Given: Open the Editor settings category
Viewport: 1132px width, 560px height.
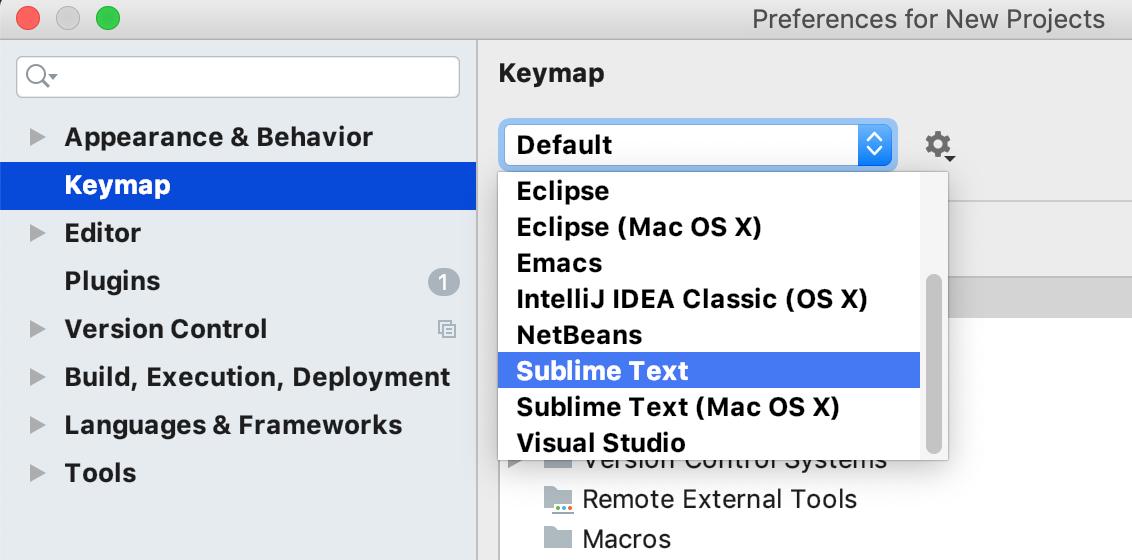Looking at the screenshot, I should 103,233.
